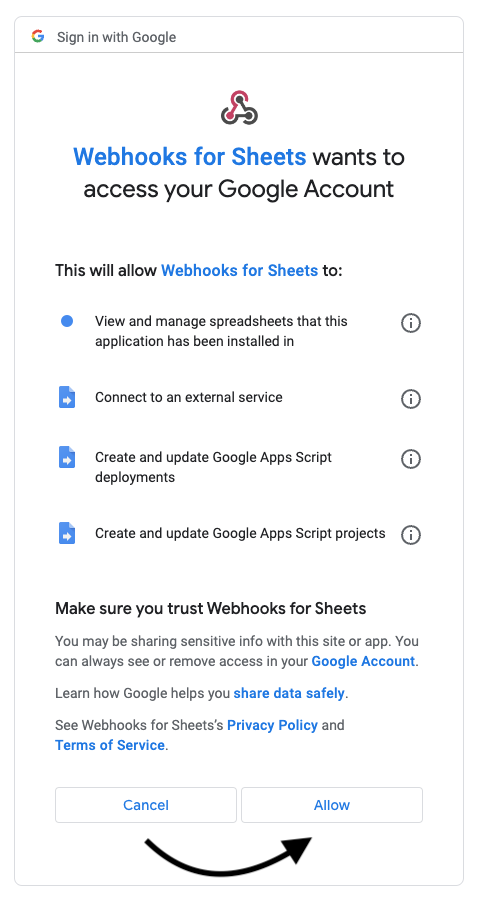Click the blue dot beside spreadsheets permission

point(67,321)
